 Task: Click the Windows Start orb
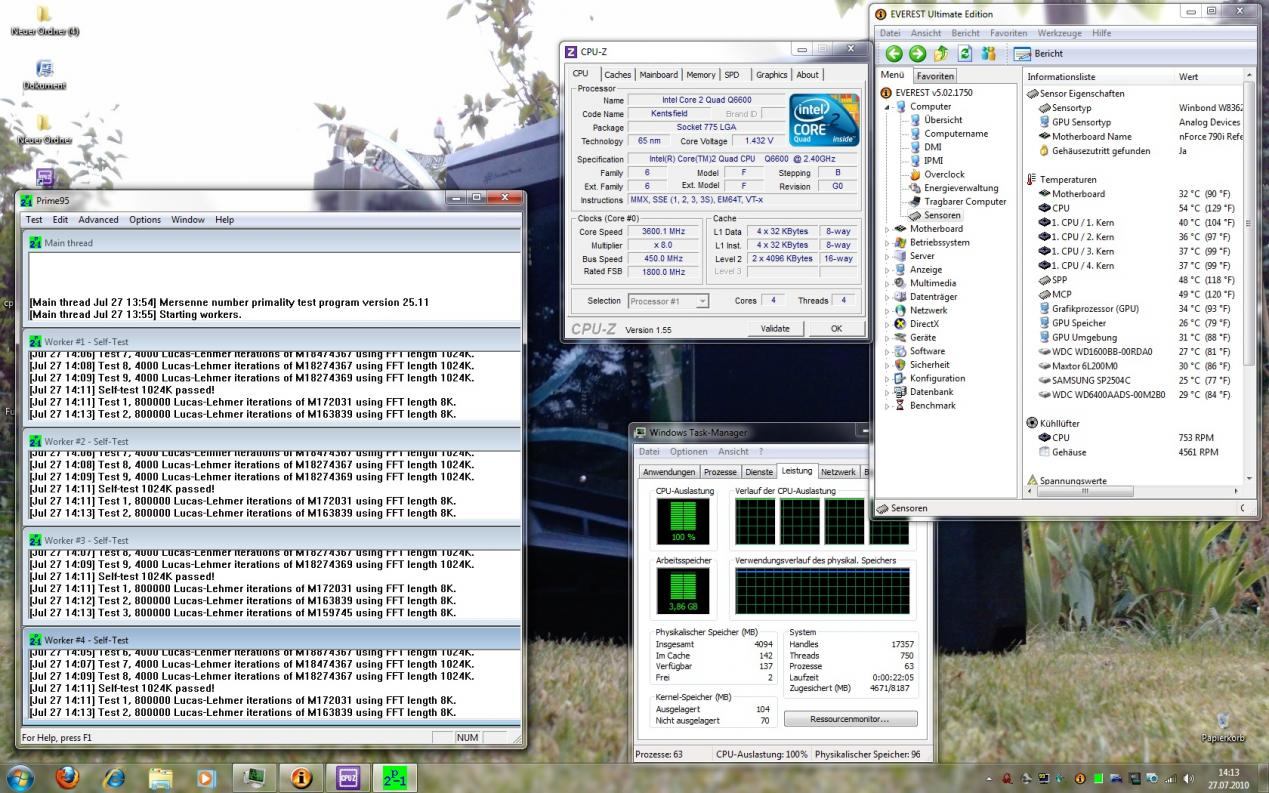click(x=20, y=777)
